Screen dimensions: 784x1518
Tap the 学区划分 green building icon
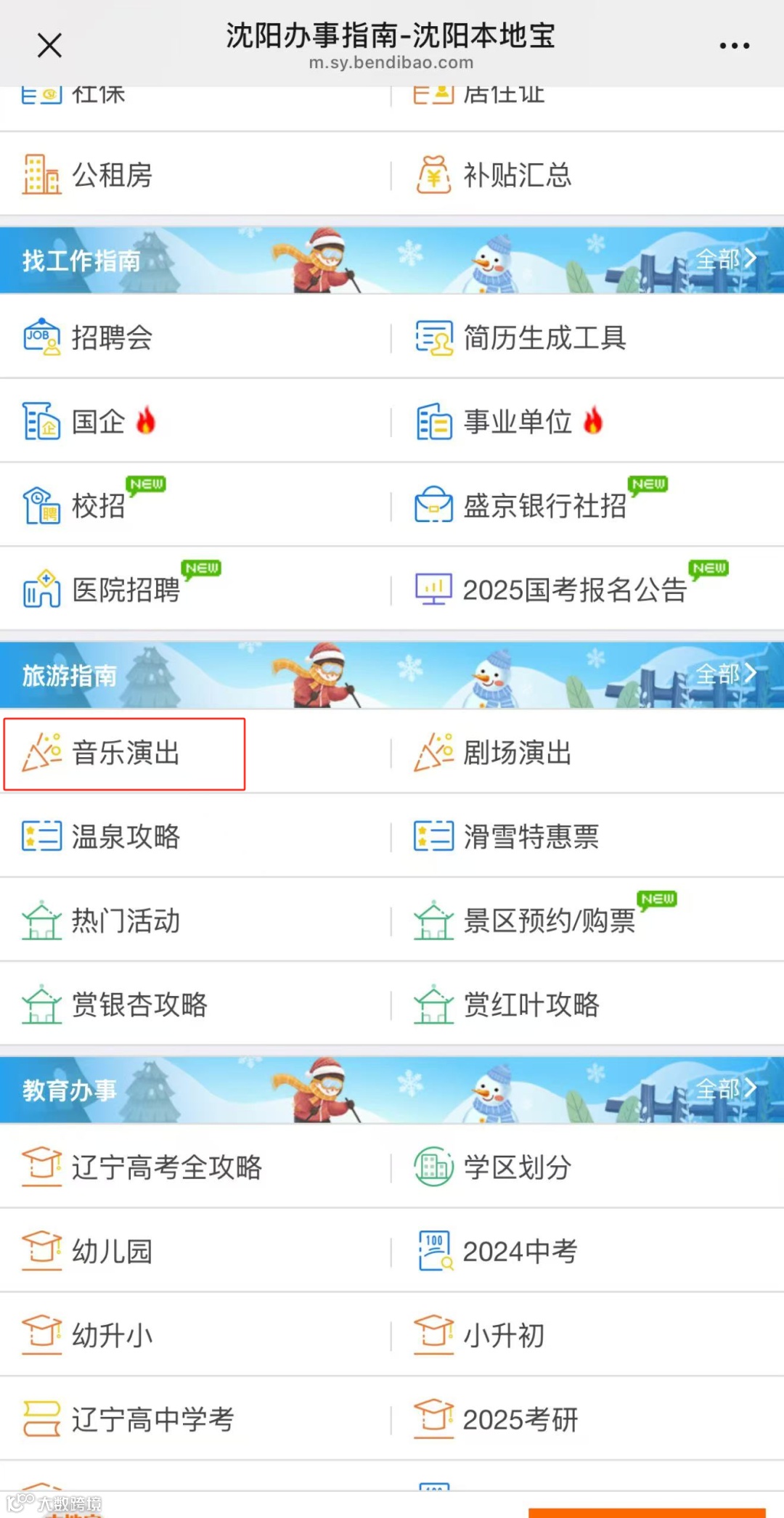point(433,1167)
